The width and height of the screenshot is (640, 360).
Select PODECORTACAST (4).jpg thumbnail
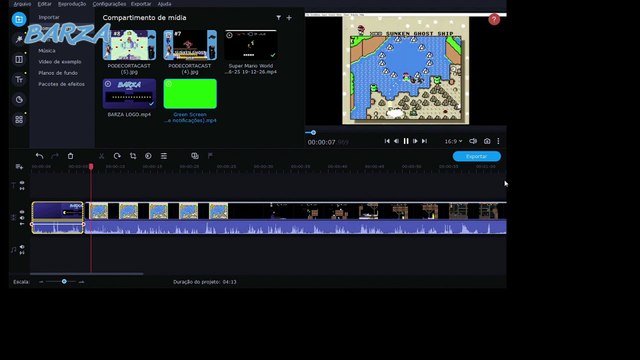point(190,45)
